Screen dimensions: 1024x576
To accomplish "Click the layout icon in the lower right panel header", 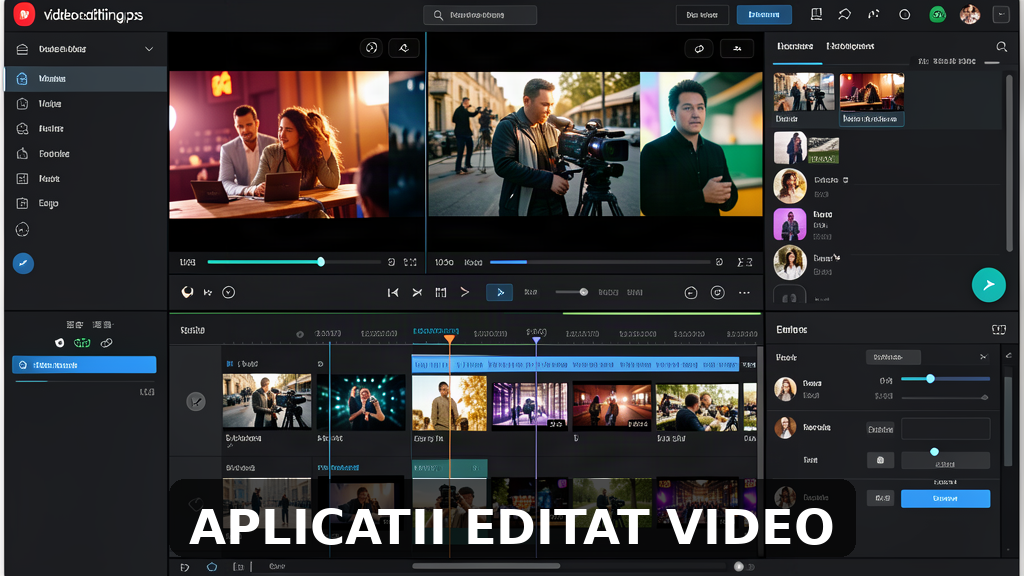I will click(999, 330).
